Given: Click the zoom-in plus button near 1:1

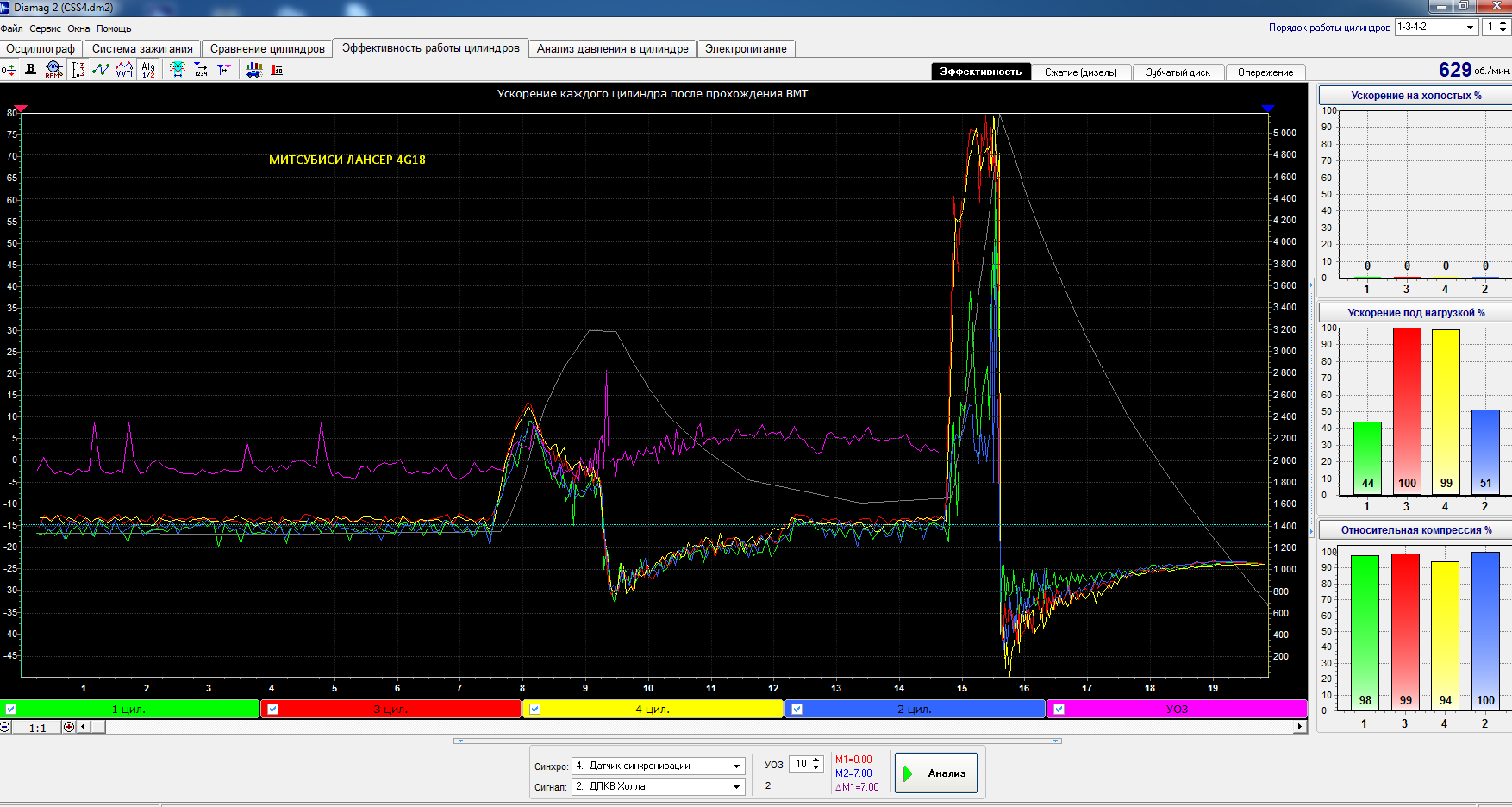Looking at the screenshot, I should [x=69, y=727].
